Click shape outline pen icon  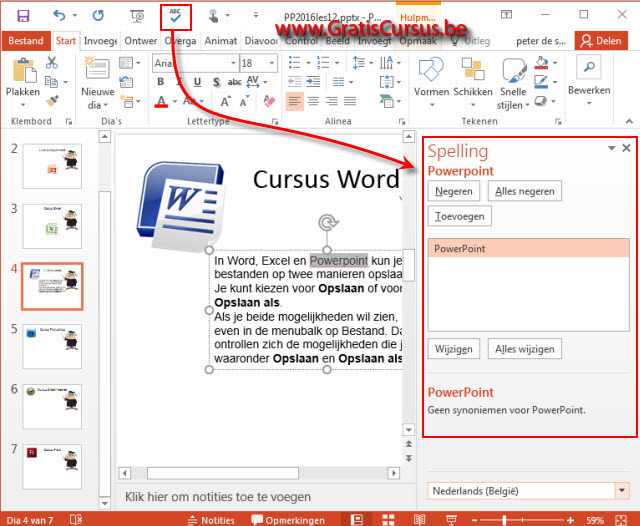(x=542, y=82)
